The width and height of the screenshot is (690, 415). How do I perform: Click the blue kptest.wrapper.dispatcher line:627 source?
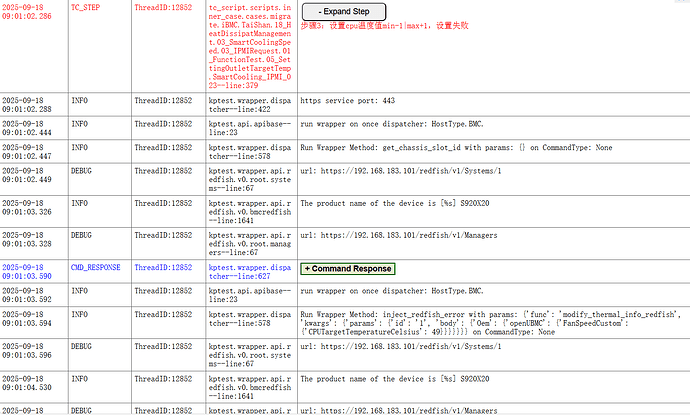tap(248, 273)
